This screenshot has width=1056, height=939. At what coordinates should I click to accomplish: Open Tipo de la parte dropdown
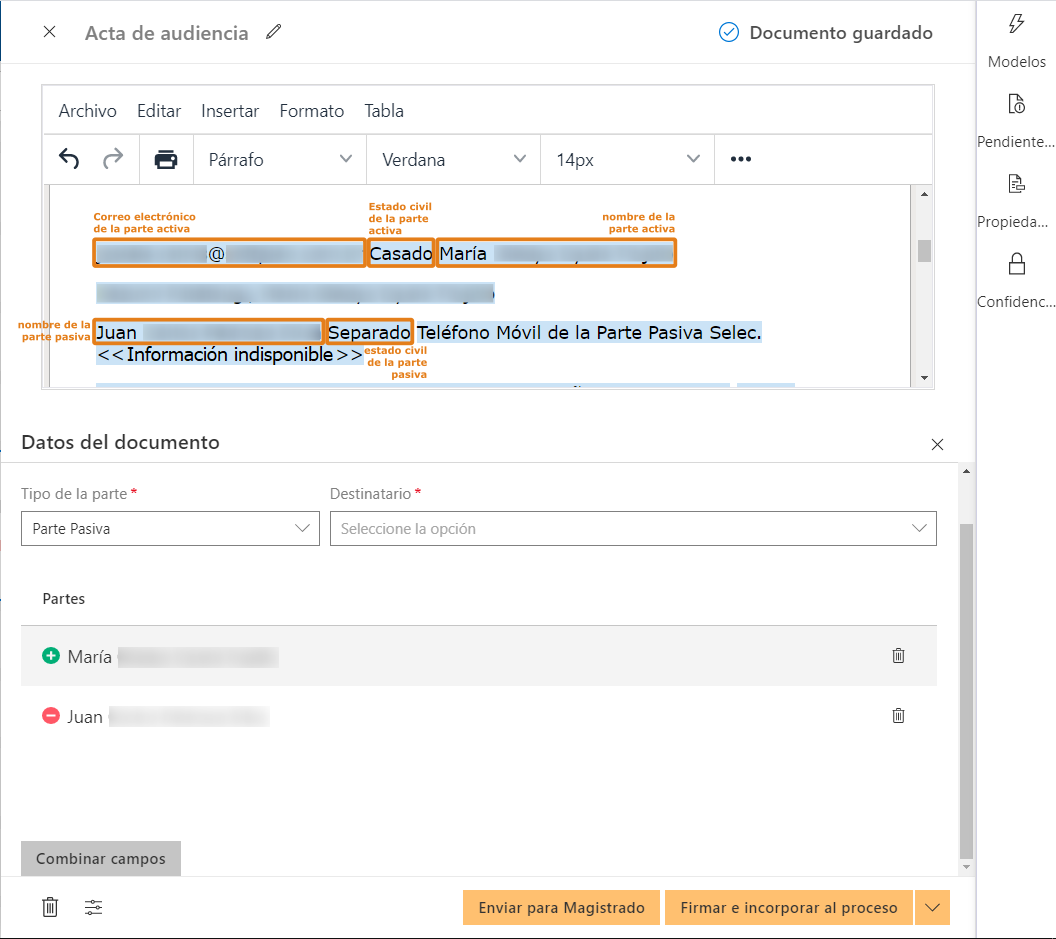170,529
